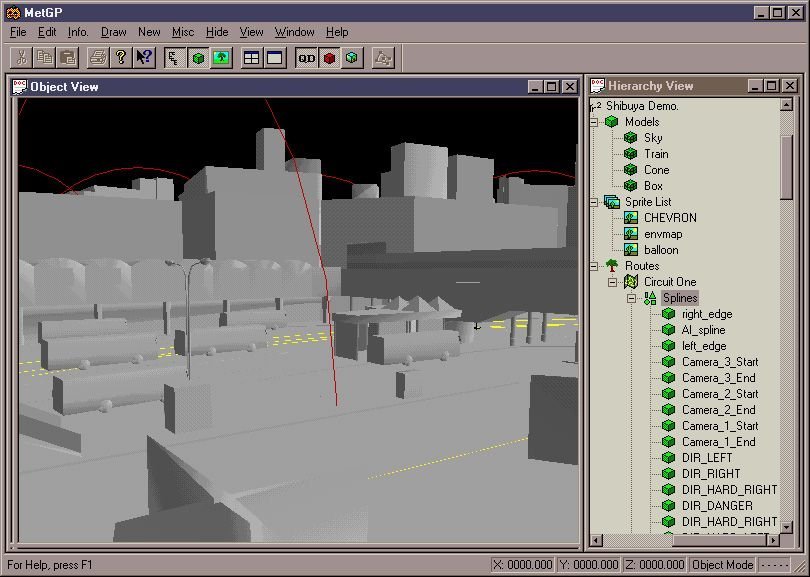This screenshot has width=810, height=577.
Task: Click the greyed triangle shapes toolbar icon
Action: 383,57
